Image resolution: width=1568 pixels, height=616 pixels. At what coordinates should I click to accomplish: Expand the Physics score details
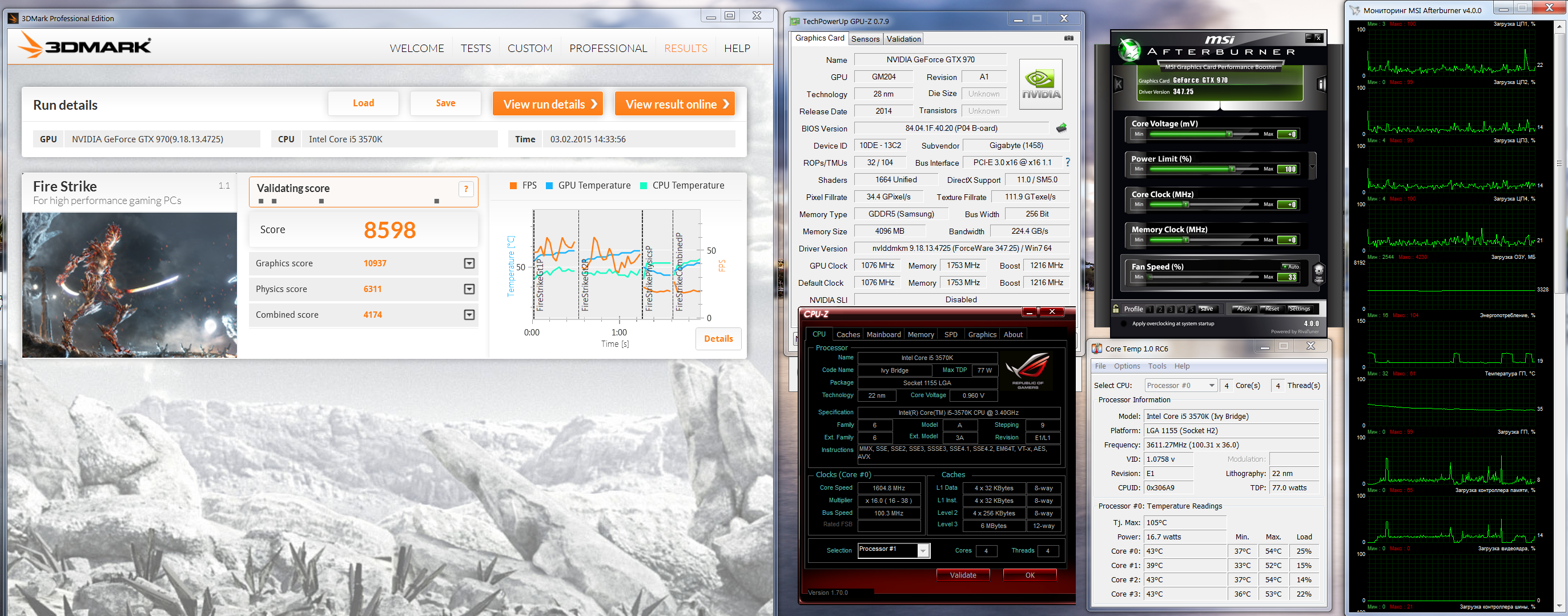click(x=469, y=289)
